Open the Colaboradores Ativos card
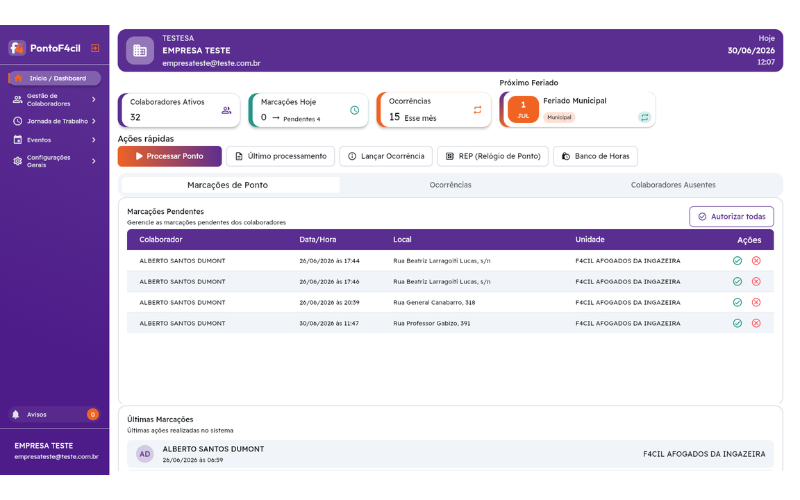The width and height of the screenshot is (800, 500). (179, 110)
